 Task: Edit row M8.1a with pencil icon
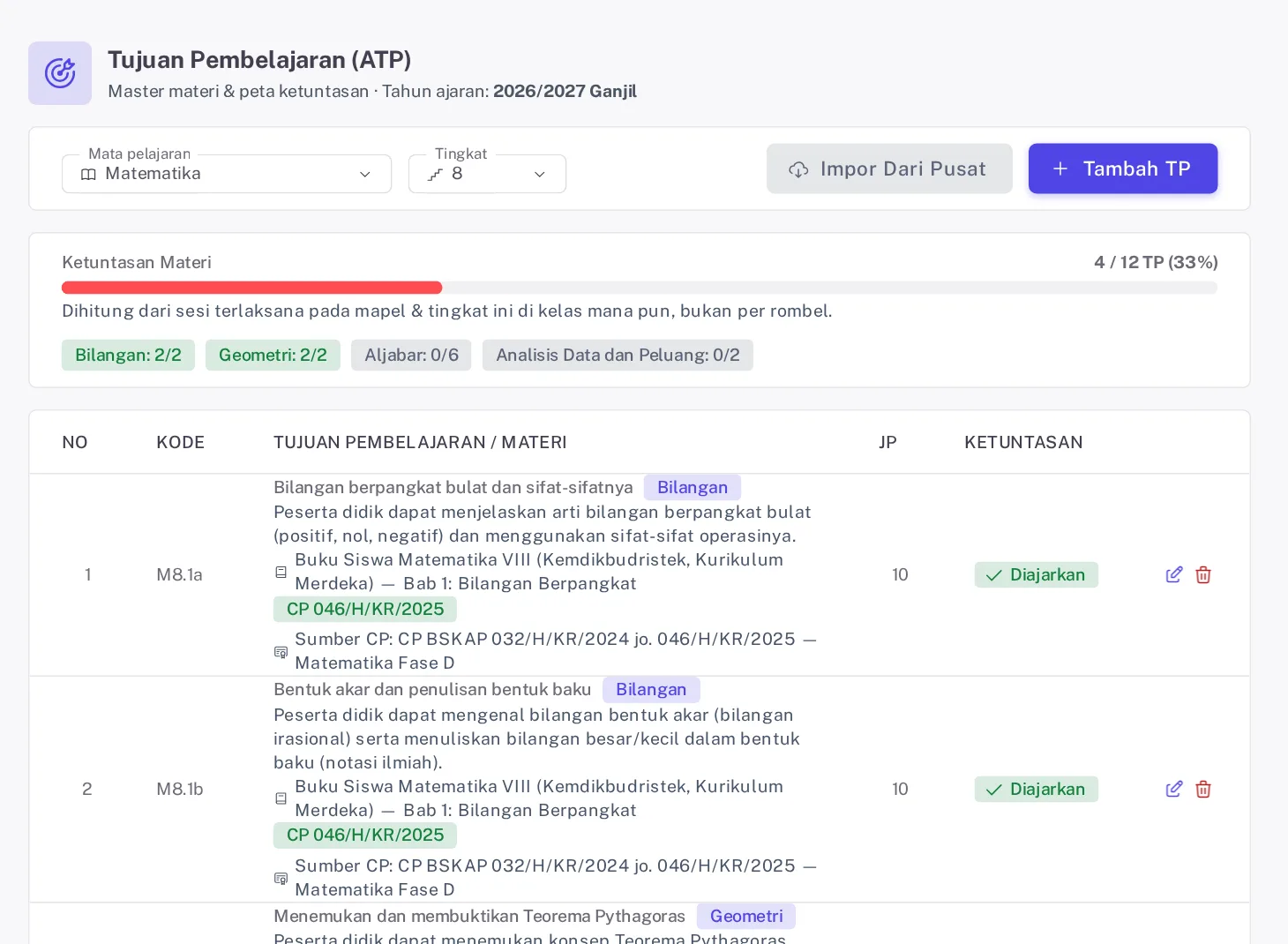[1174, 574]
